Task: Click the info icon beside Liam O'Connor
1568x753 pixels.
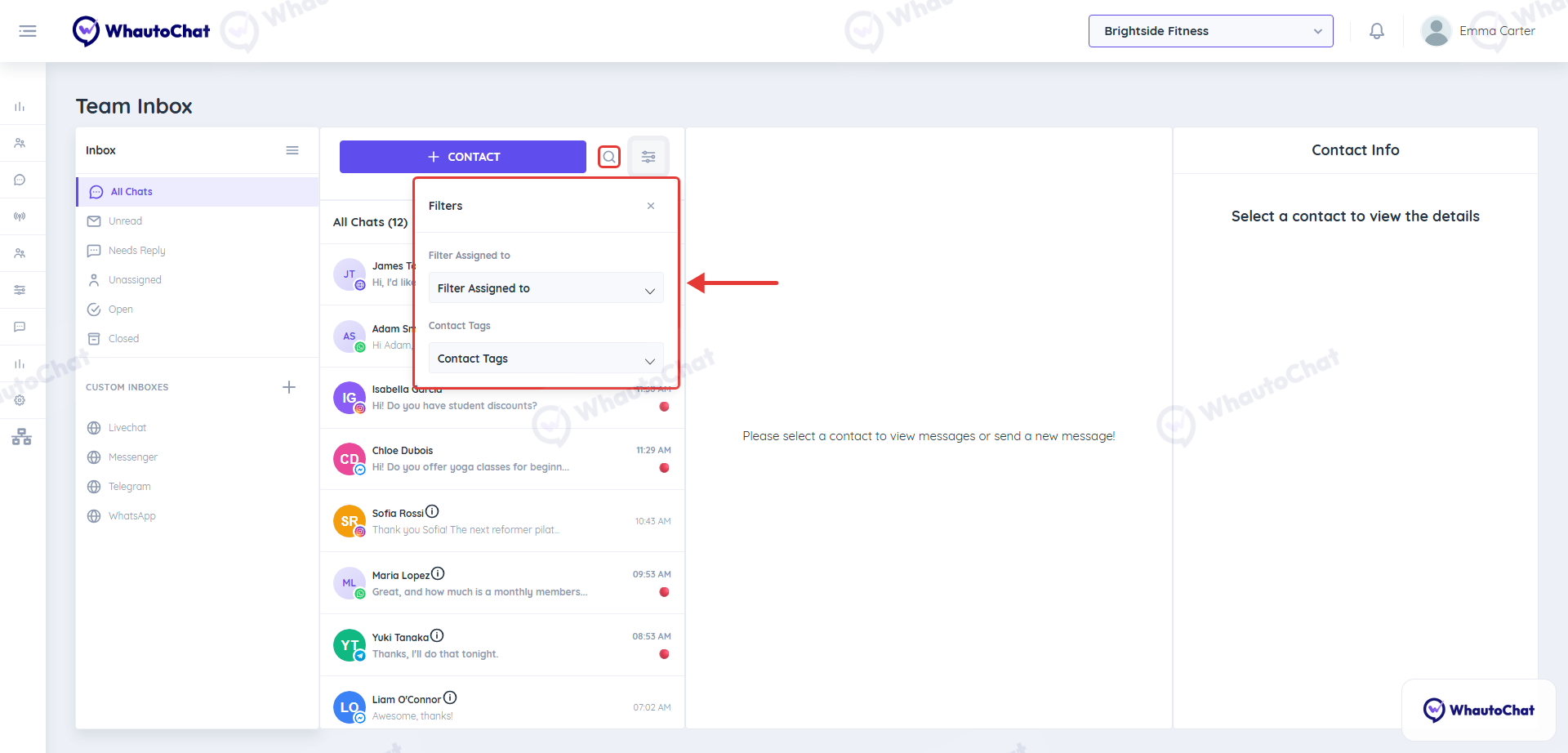Action: click(450, 698)
